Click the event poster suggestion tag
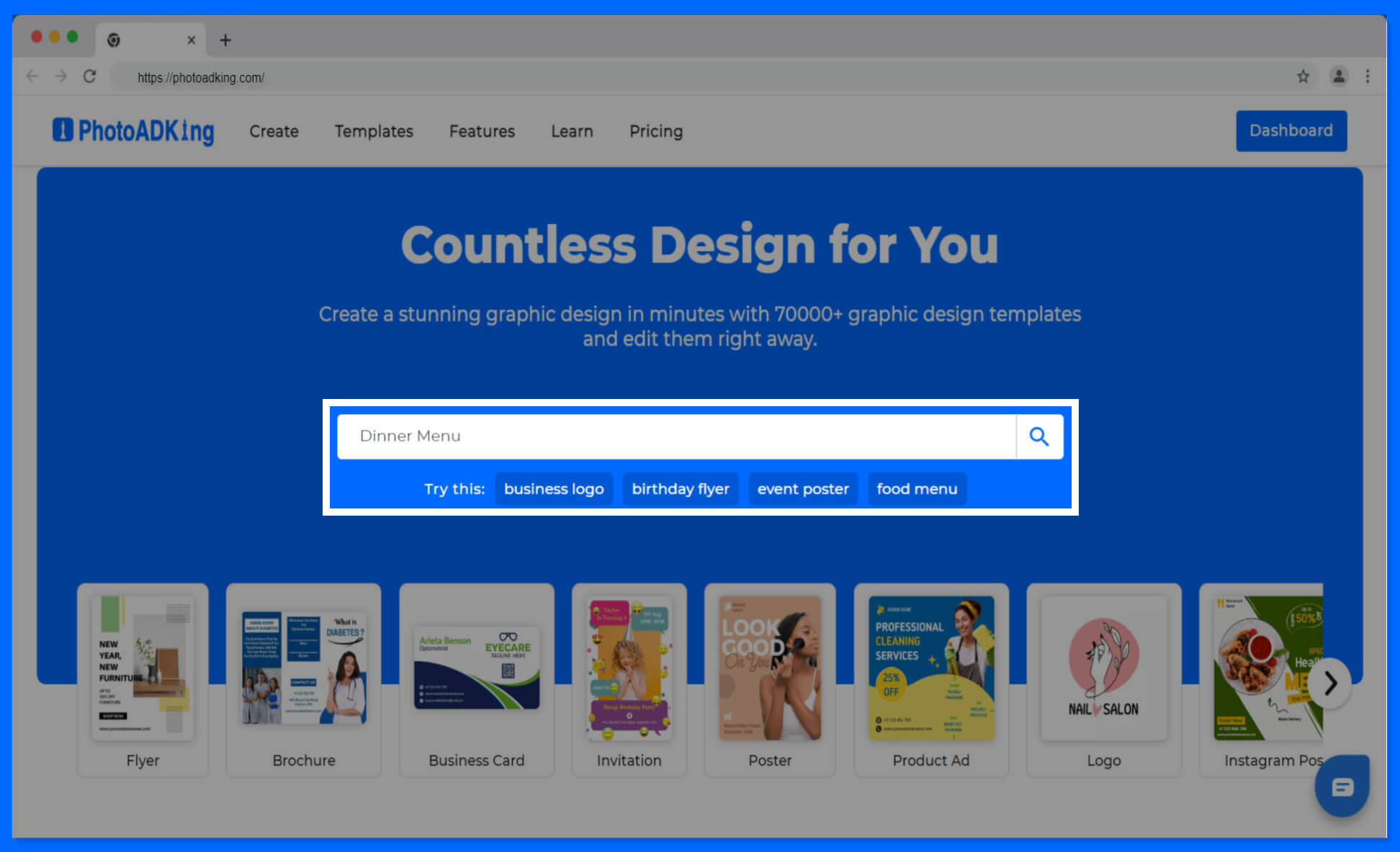Image resolution: width=1400 pixels, height=852 pixels. pos(804,489)
